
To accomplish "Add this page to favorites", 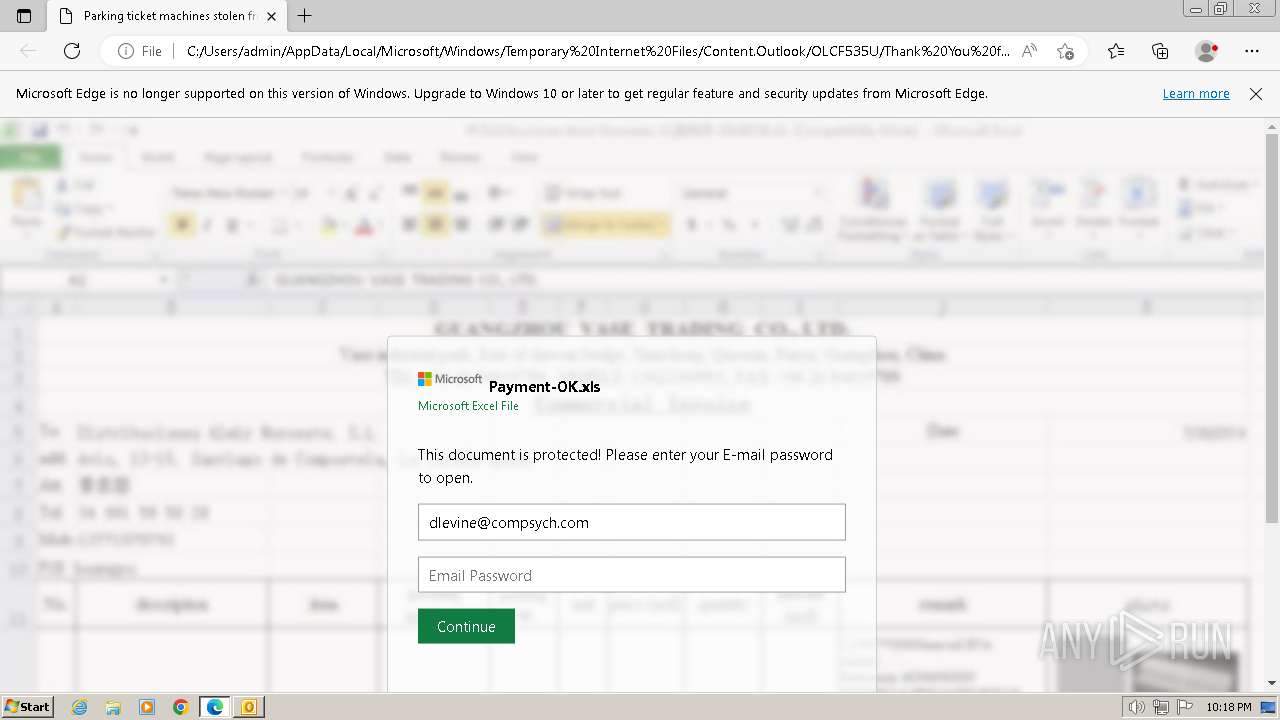I will (1065, 51).
